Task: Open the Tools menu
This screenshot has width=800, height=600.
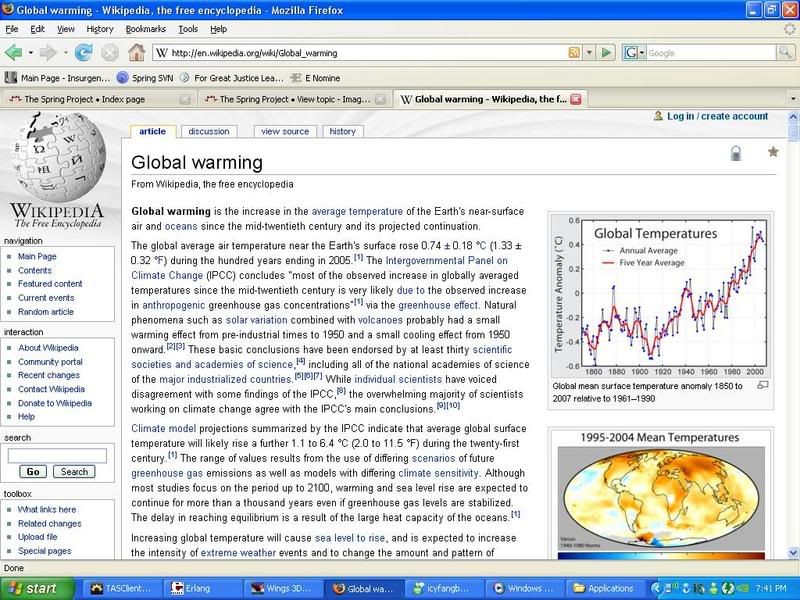Action: (x=188, y=29)
